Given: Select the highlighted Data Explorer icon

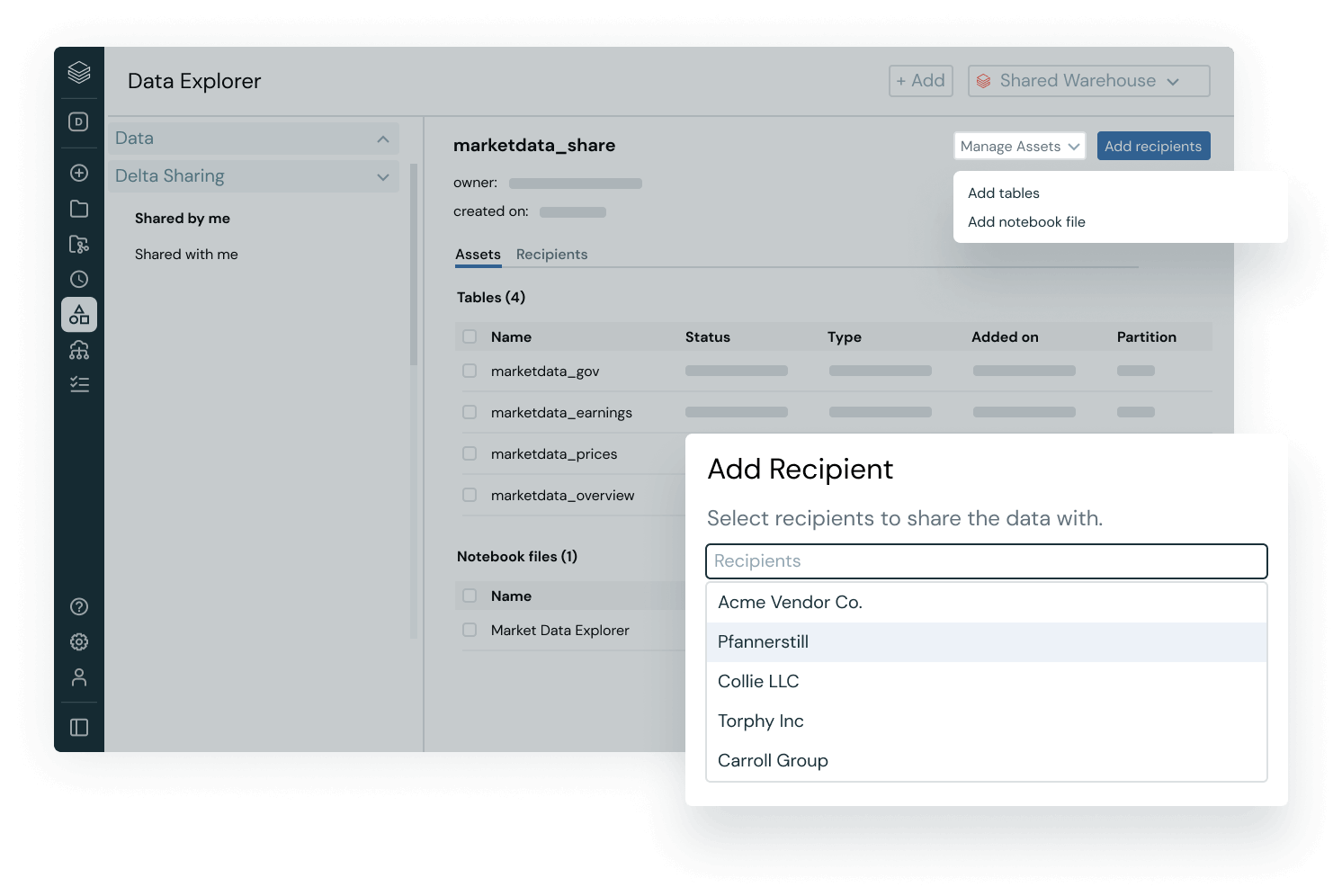Looking at the screenshot, I should pyautogui.click(x=78, y=314).
